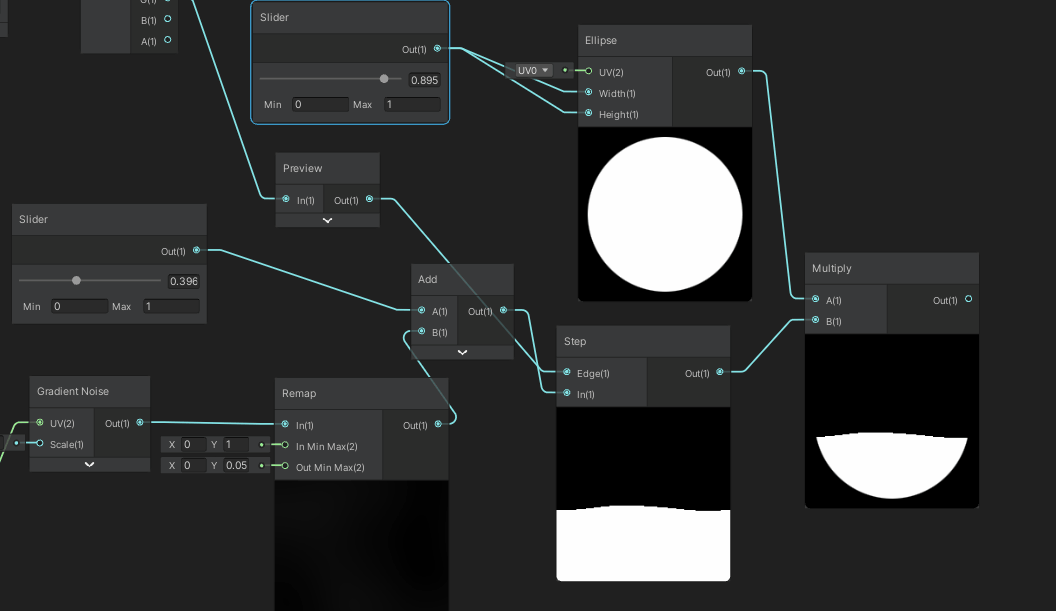Viewport: 1056px width, 611px height.
Task: Click the Preview node In(1) port
Action: tap(286, 199)
